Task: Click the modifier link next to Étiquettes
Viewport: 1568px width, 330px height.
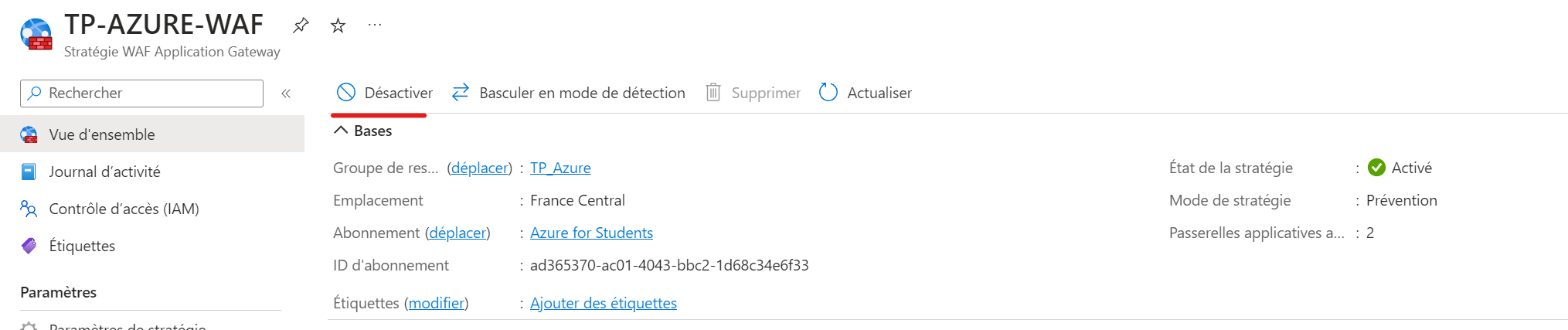Action: [x=437, y=303]
